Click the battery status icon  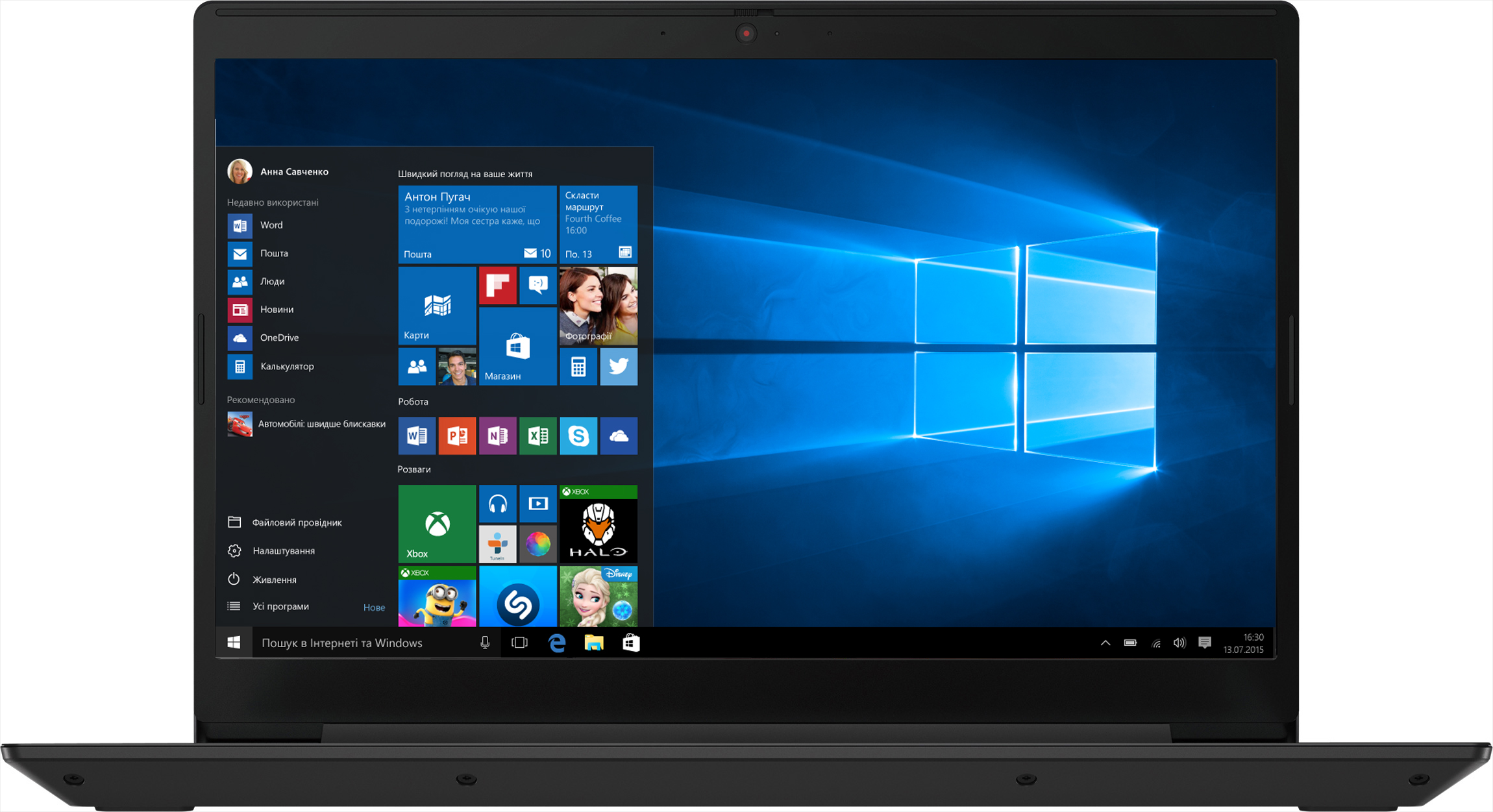click(x=1130, y=643)
